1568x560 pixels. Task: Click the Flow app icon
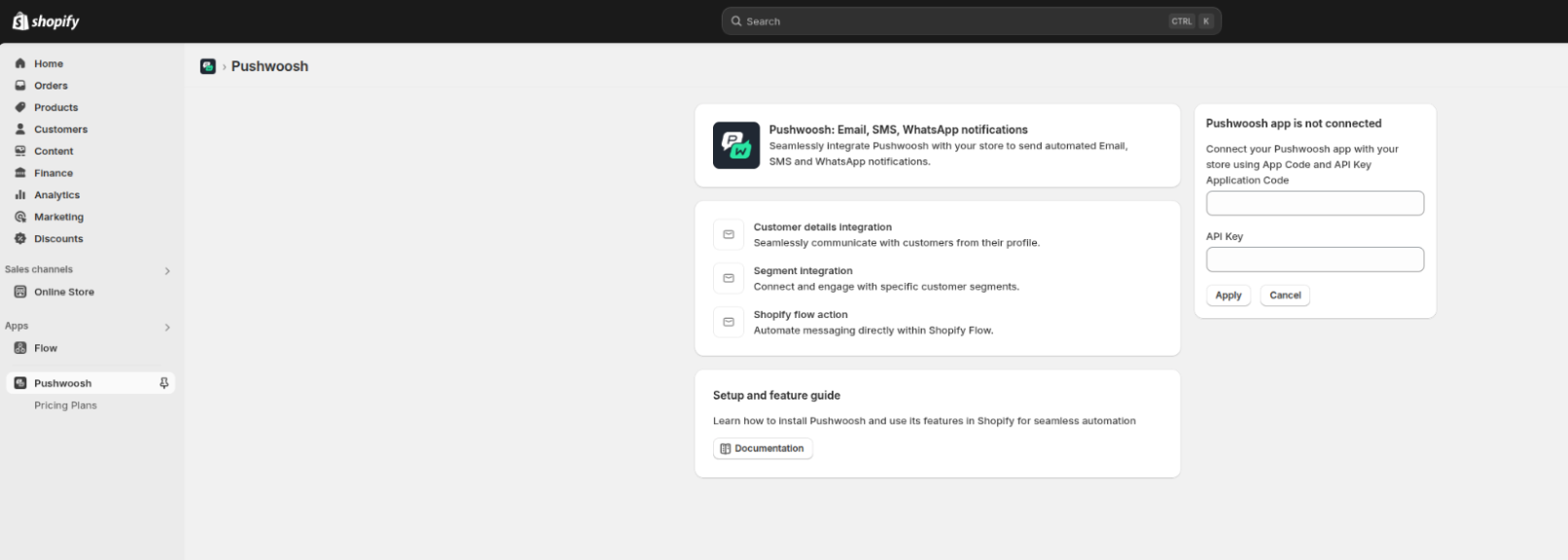[x=20, y=348]
